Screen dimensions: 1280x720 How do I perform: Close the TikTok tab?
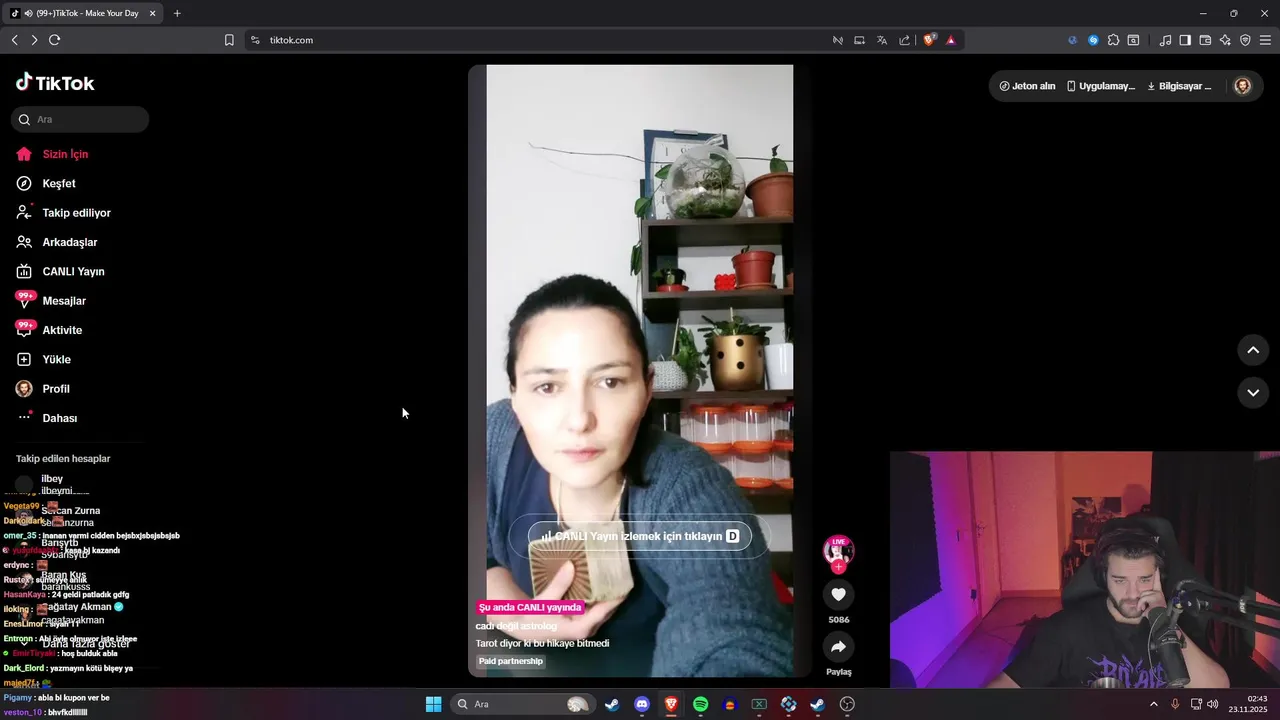tap(152, 13)
